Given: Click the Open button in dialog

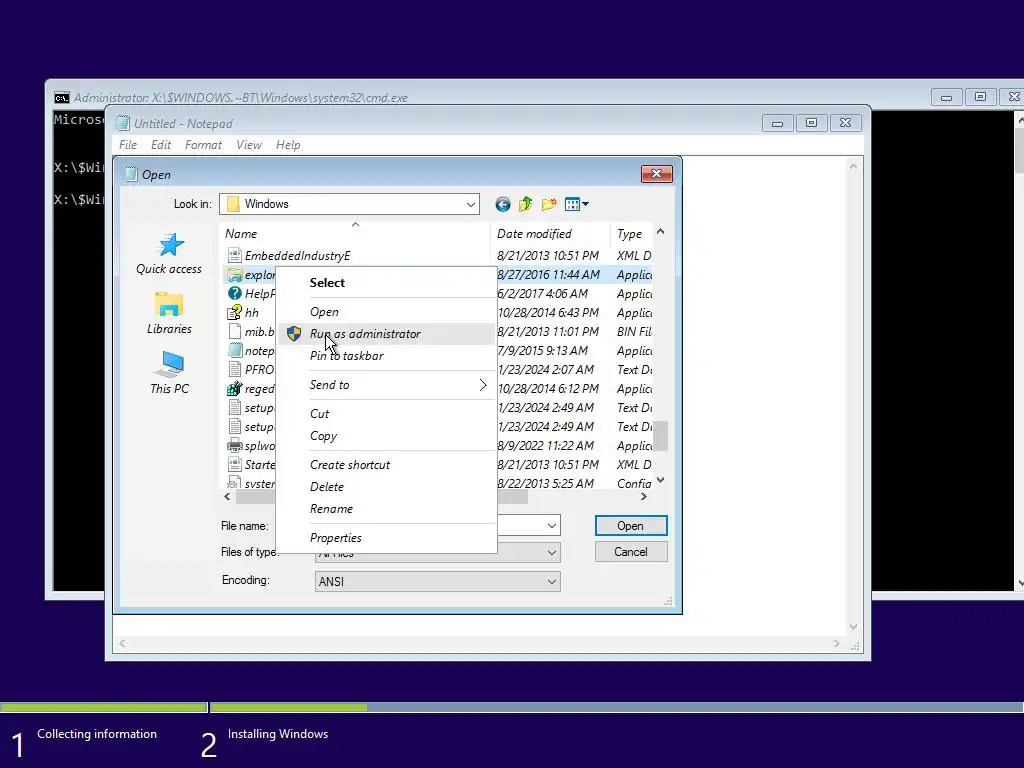Looking at the screenshot, I should [631, 526].
